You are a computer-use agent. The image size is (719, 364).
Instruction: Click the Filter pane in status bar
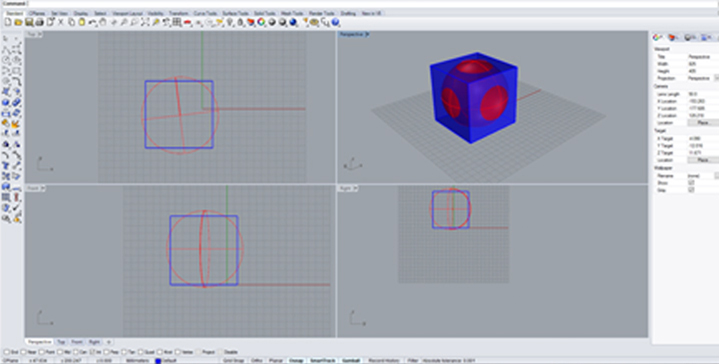pyautogui.click(x=413, y=360)
